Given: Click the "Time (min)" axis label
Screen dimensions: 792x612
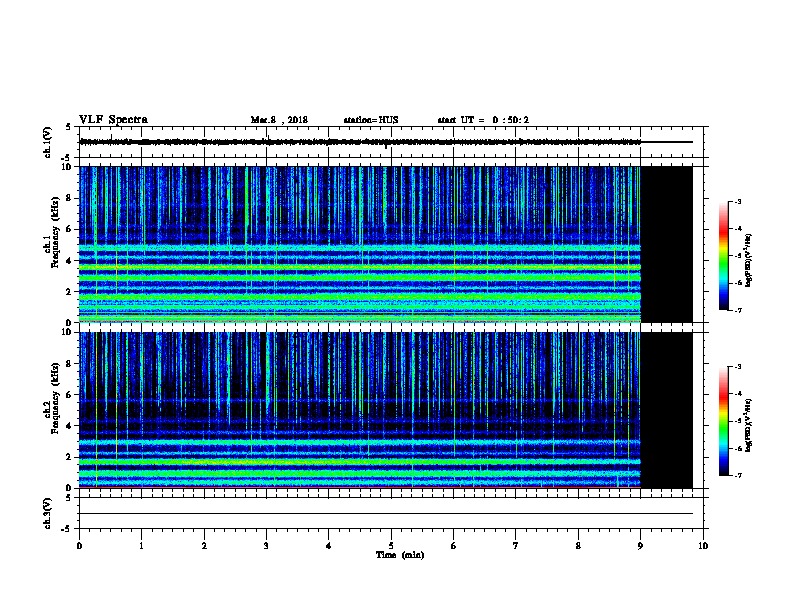Looking at the screenshot, I should pos(400,555).
